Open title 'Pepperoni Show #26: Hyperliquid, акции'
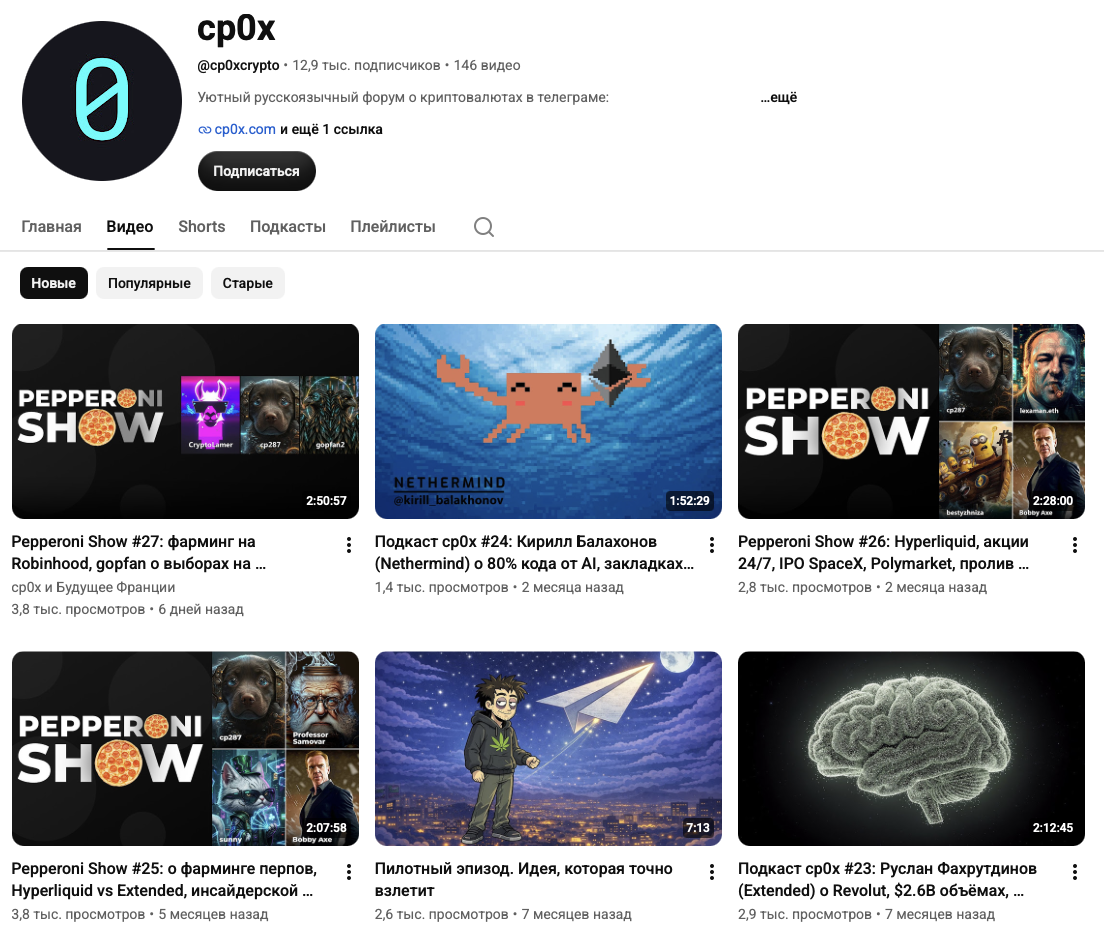Screen dimensions: 1104x938 coord(884,553)
